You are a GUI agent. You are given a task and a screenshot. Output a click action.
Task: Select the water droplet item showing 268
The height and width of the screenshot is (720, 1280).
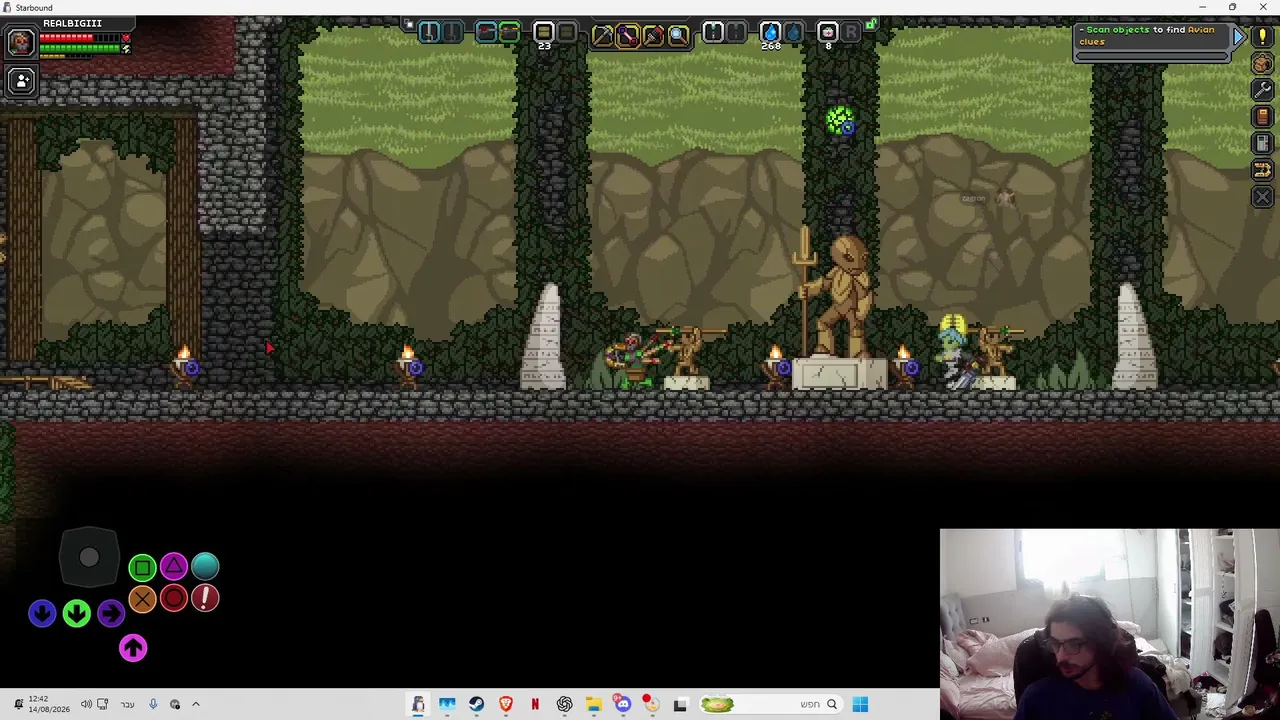(x=770, y=34)
